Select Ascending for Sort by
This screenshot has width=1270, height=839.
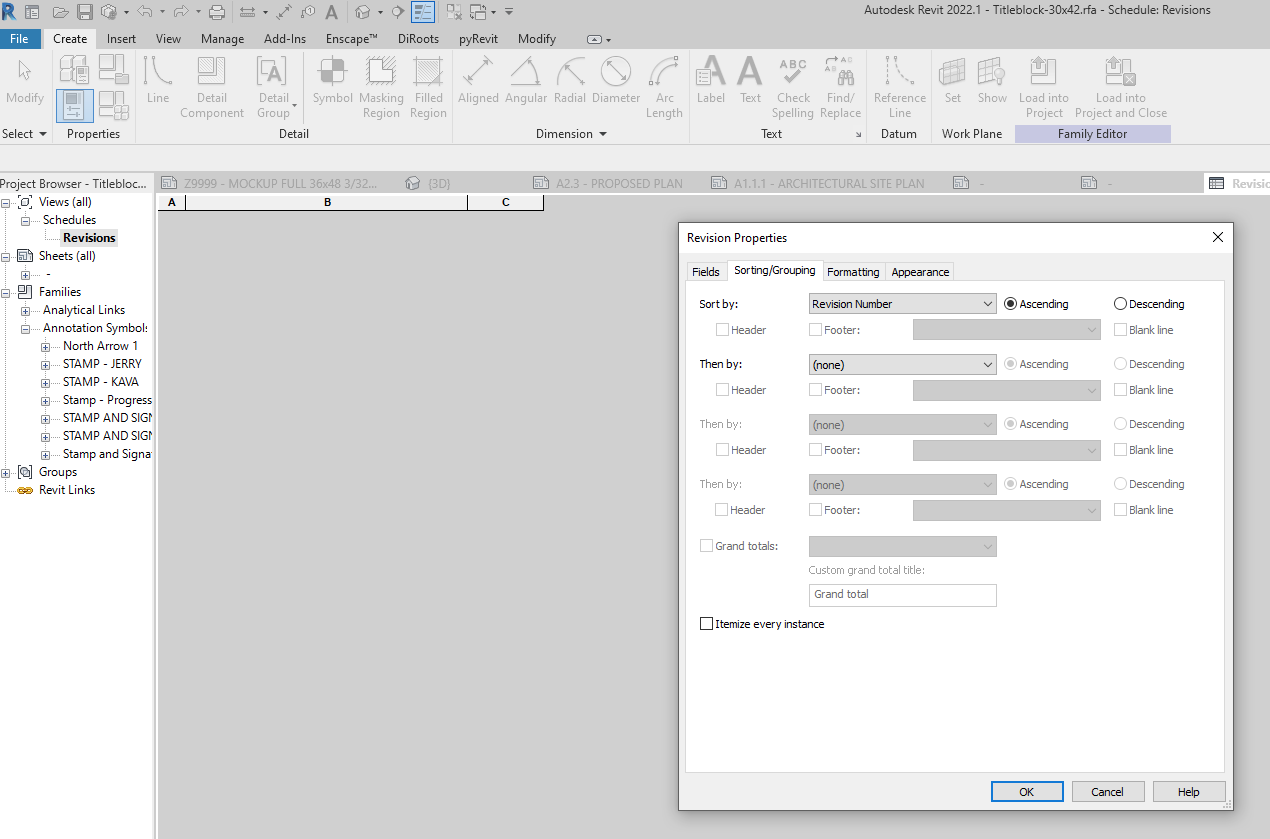pyautogui.click(x=1011, y=304)
